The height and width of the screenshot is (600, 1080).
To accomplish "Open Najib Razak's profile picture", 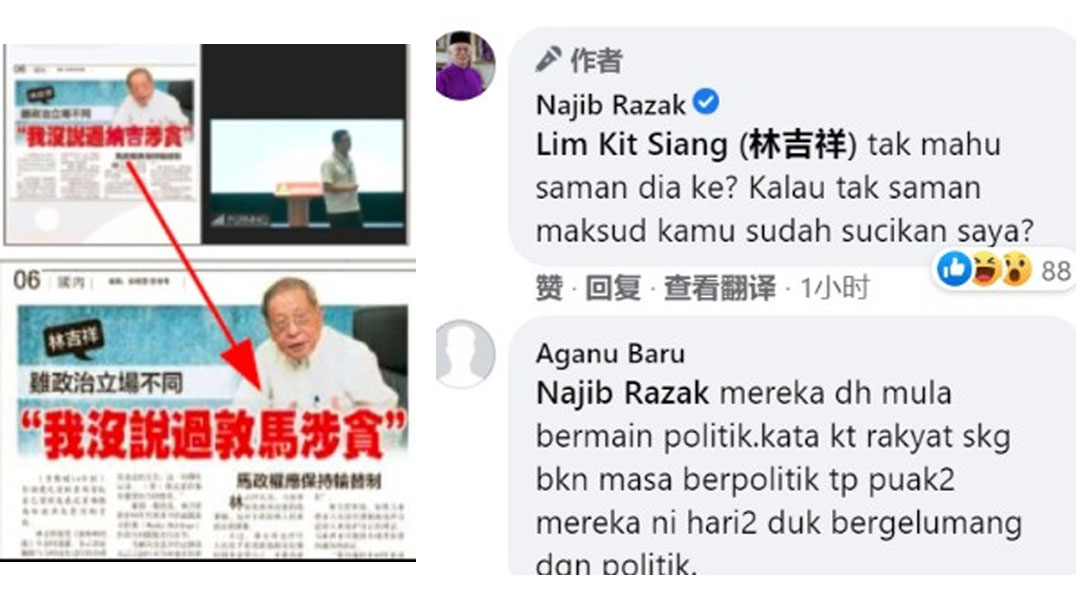I will point(465,65).
